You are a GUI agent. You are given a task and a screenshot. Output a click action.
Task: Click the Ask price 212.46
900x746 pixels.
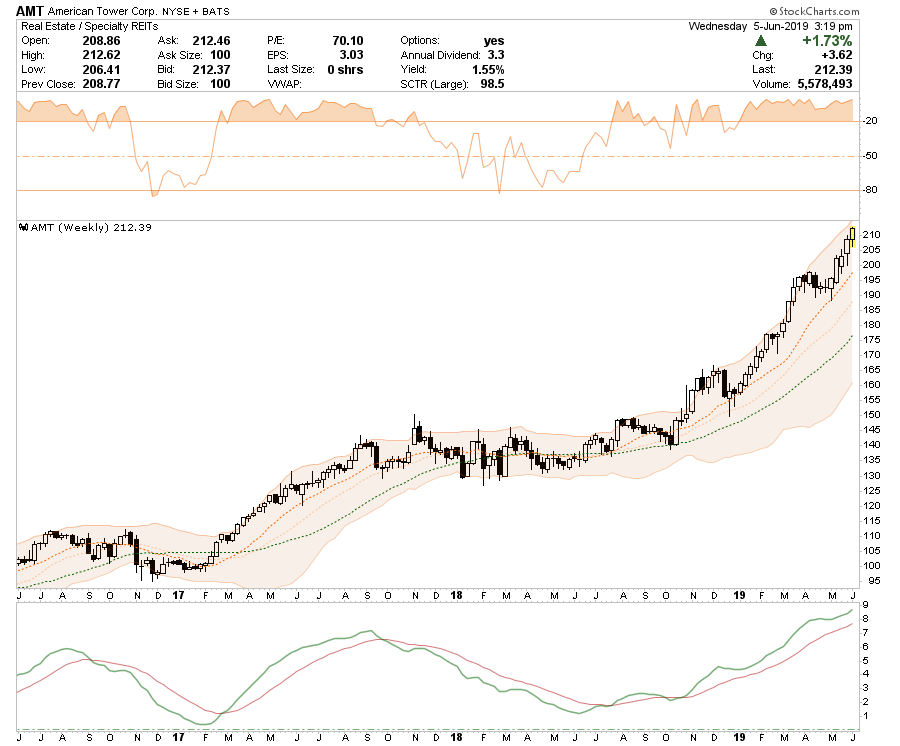pos(211,41)
